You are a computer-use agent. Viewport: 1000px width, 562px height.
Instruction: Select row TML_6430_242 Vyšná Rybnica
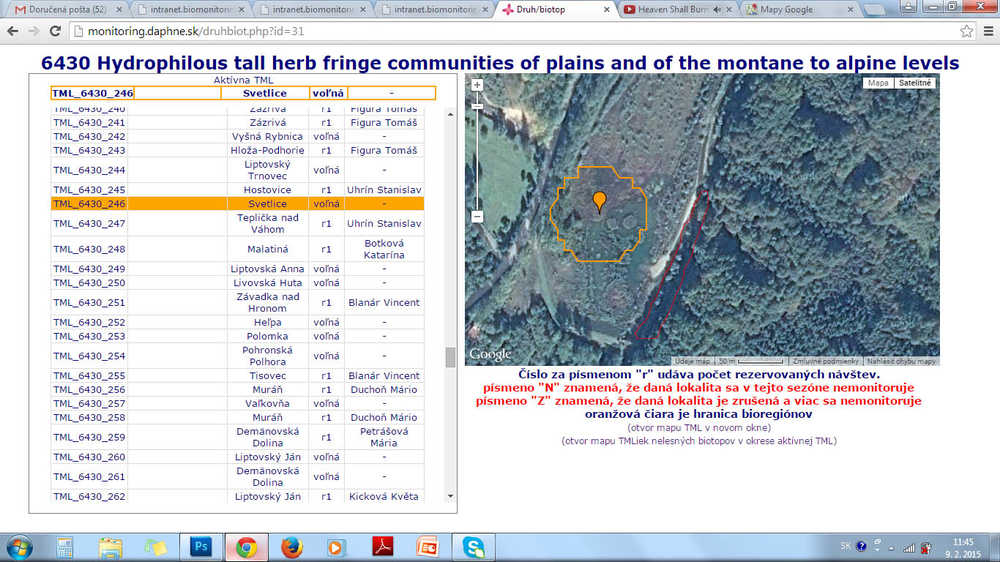tap(237, 137)
